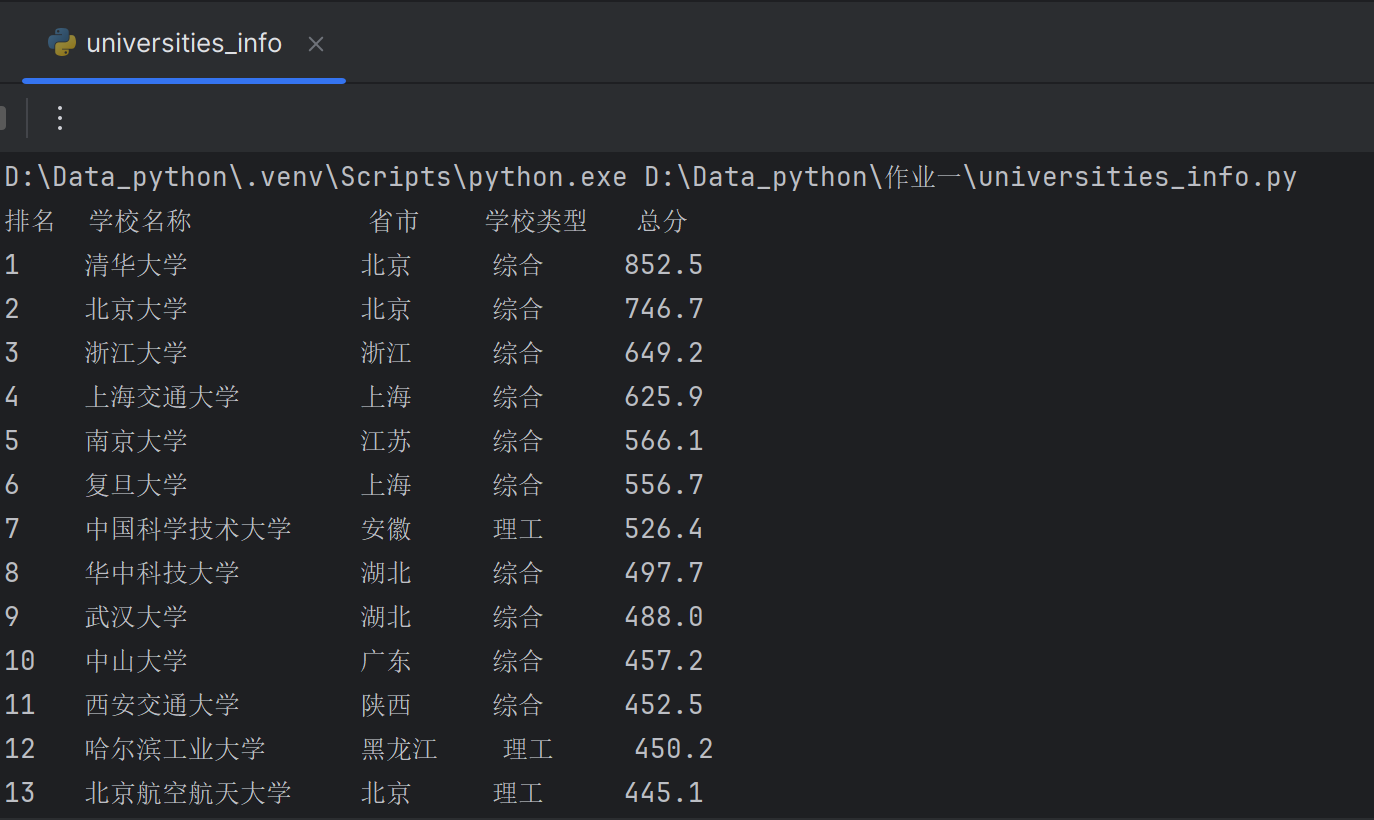Screen dimensions: 1374x820
Task: Click the school name 西安交通大学
Action: point(162,705)
